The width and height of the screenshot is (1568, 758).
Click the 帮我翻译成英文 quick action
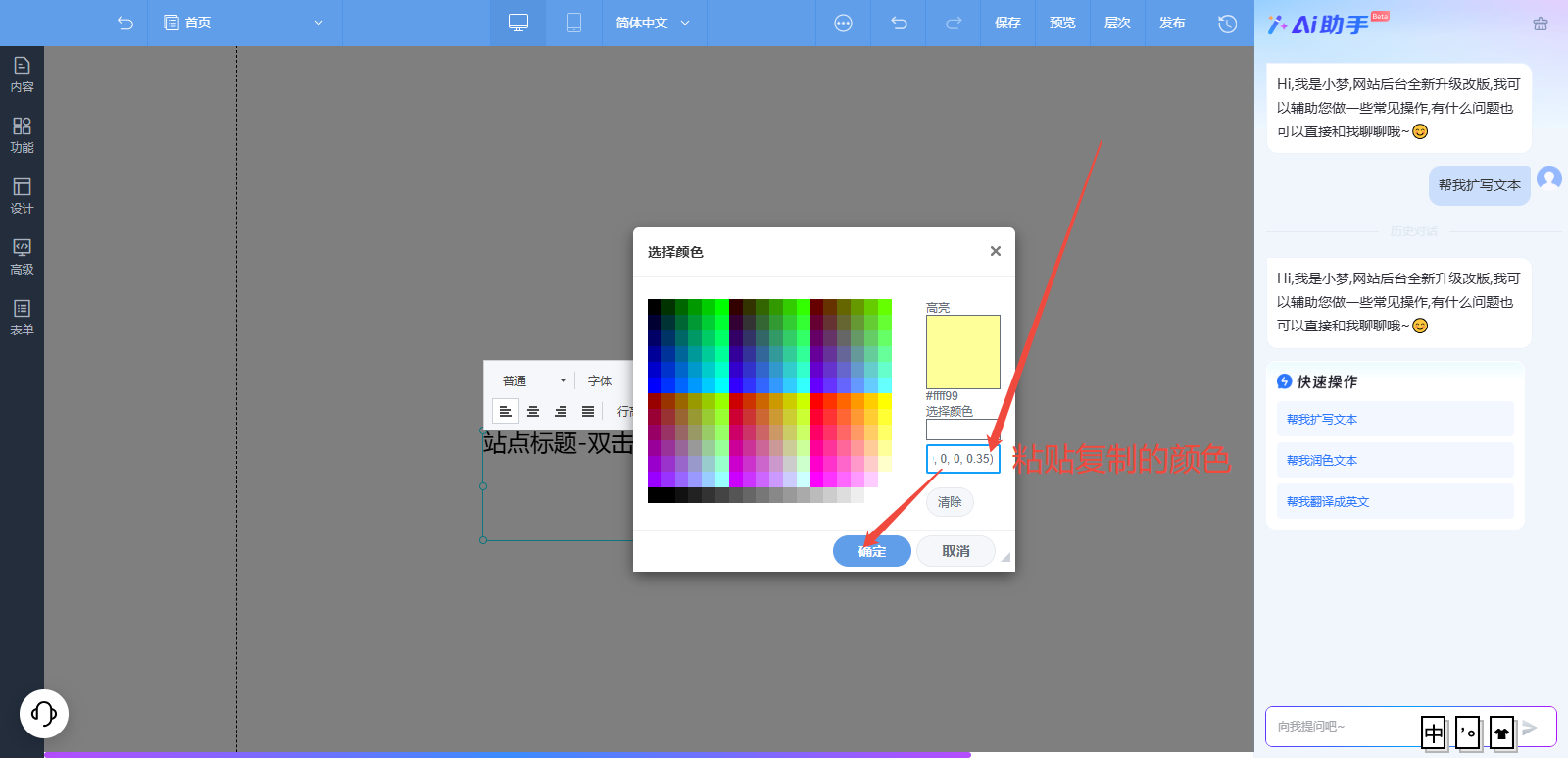point(1395,501)
